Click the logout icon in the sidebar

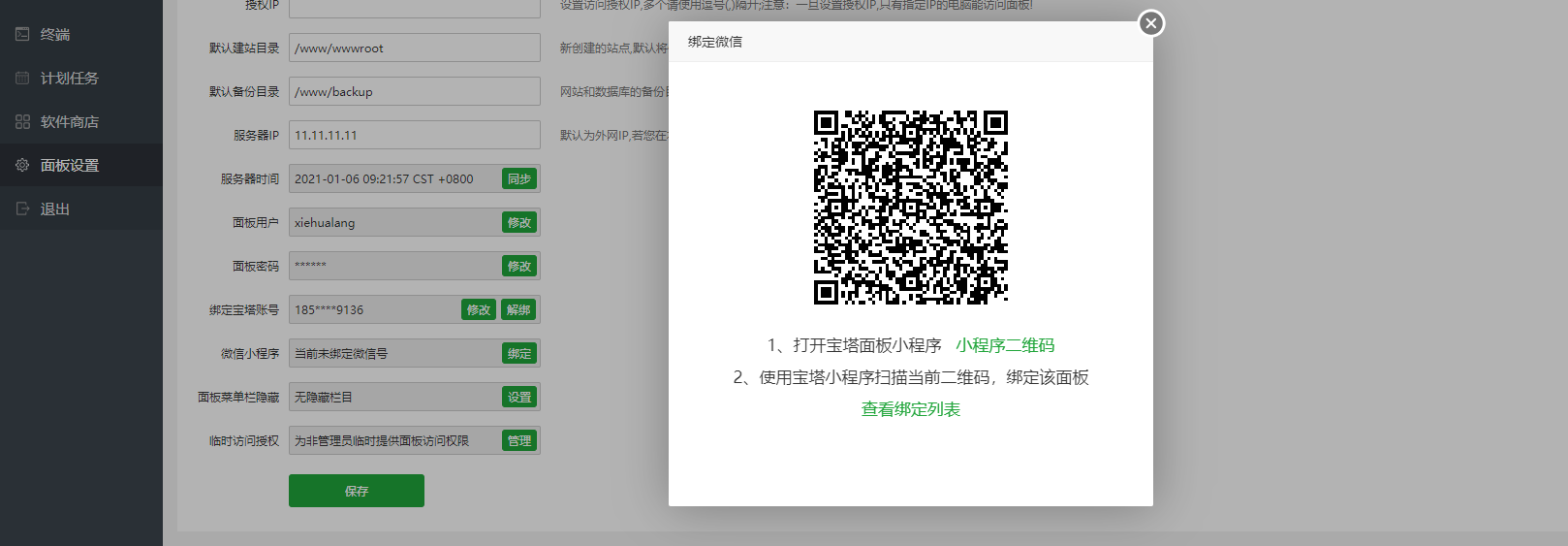(22, 209)
